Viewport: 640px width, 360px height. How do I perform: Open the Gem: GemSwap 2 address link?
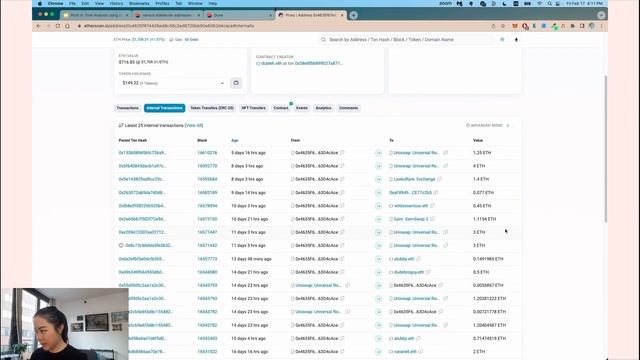[411, 219]
